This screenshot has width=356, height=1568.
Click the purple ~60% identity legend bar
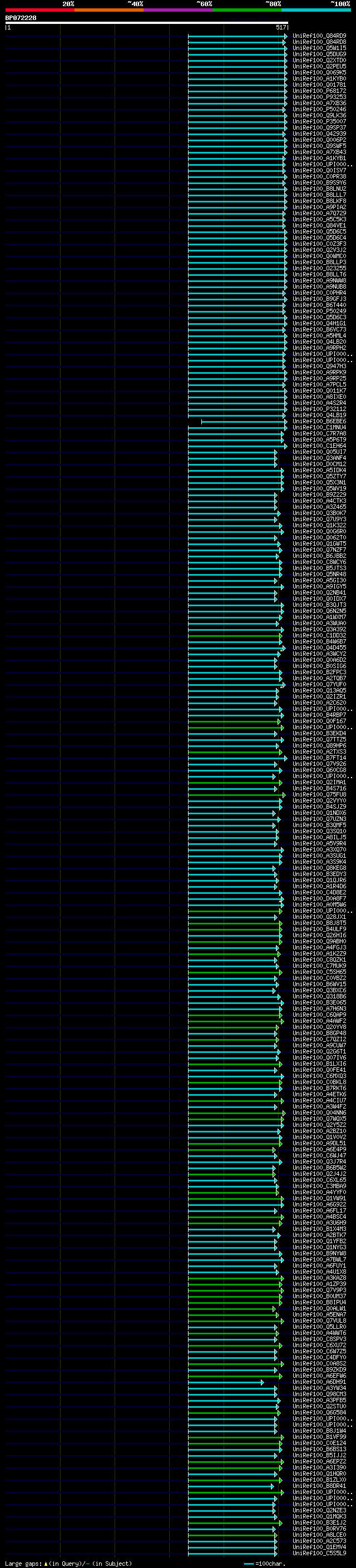[179, 10]
